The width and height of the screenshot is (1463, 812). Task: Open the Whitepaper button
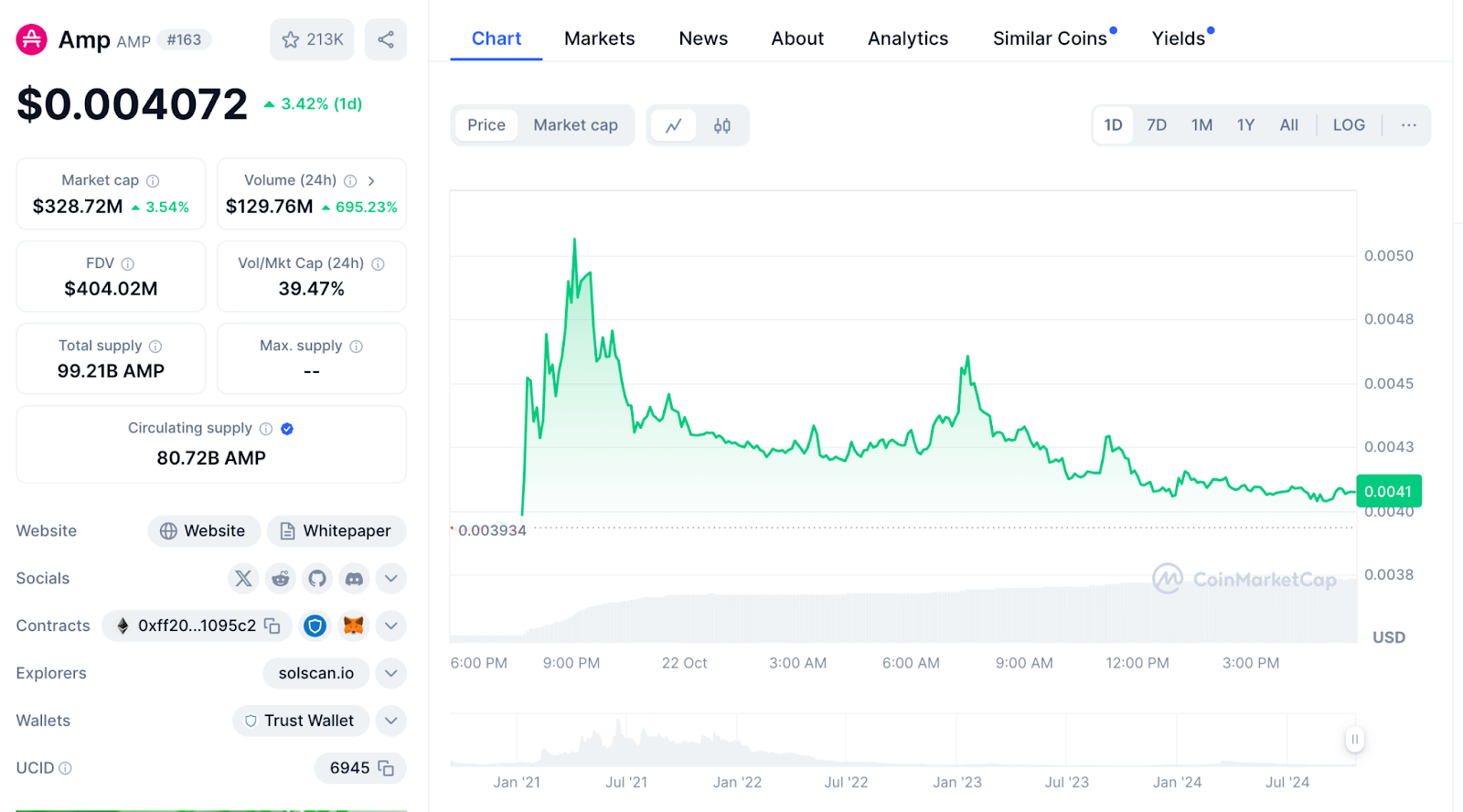pos(336,530)
